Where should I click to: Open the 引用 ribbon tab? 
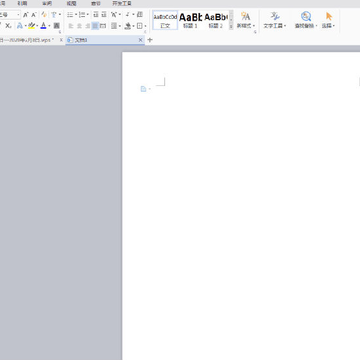tap(22, 3)
